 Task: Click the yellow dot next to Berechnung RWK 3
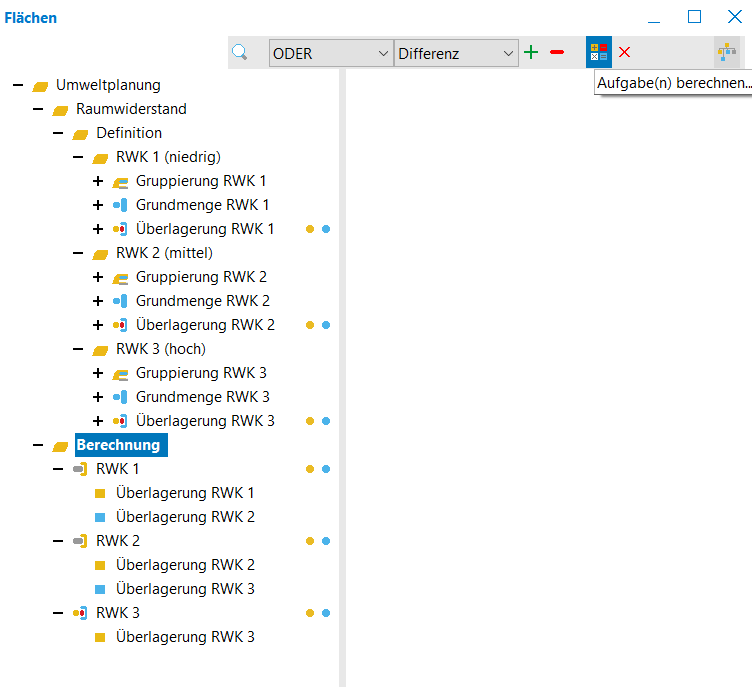(x=310, y=613)
